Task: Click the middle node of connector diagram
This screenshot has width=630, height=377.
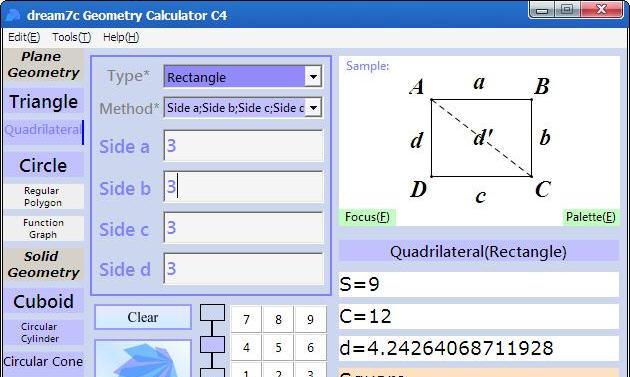Action: [213, 345]
